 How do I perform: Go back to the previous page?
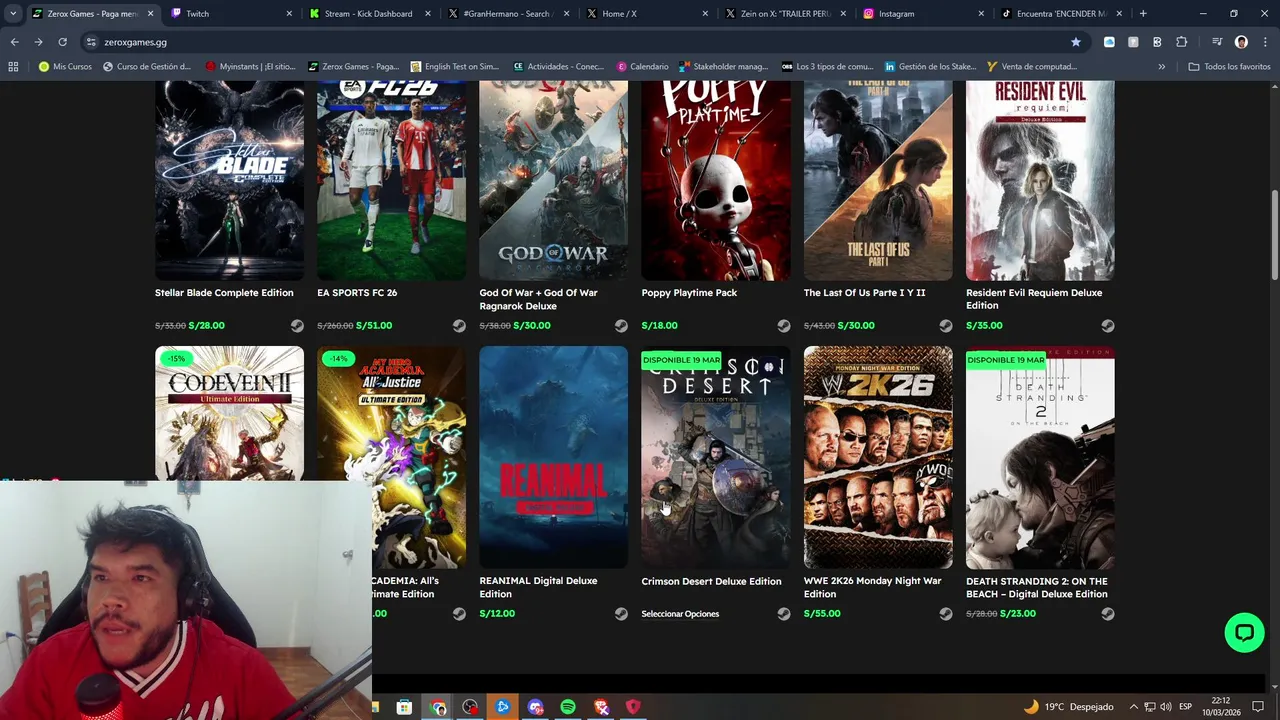tap(14, 42)
